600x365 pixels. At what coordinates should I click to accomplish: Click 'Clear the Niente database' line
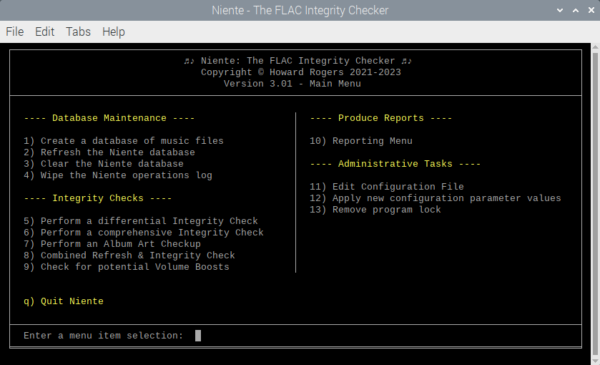click(x=103, y=164)
